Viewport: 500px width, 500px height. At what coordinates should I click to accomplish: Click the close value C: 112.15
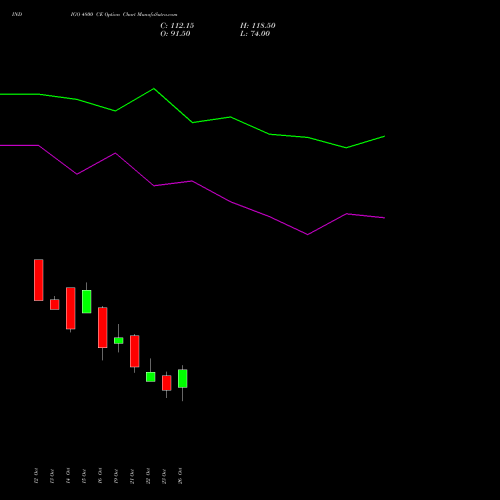(177, 26)
